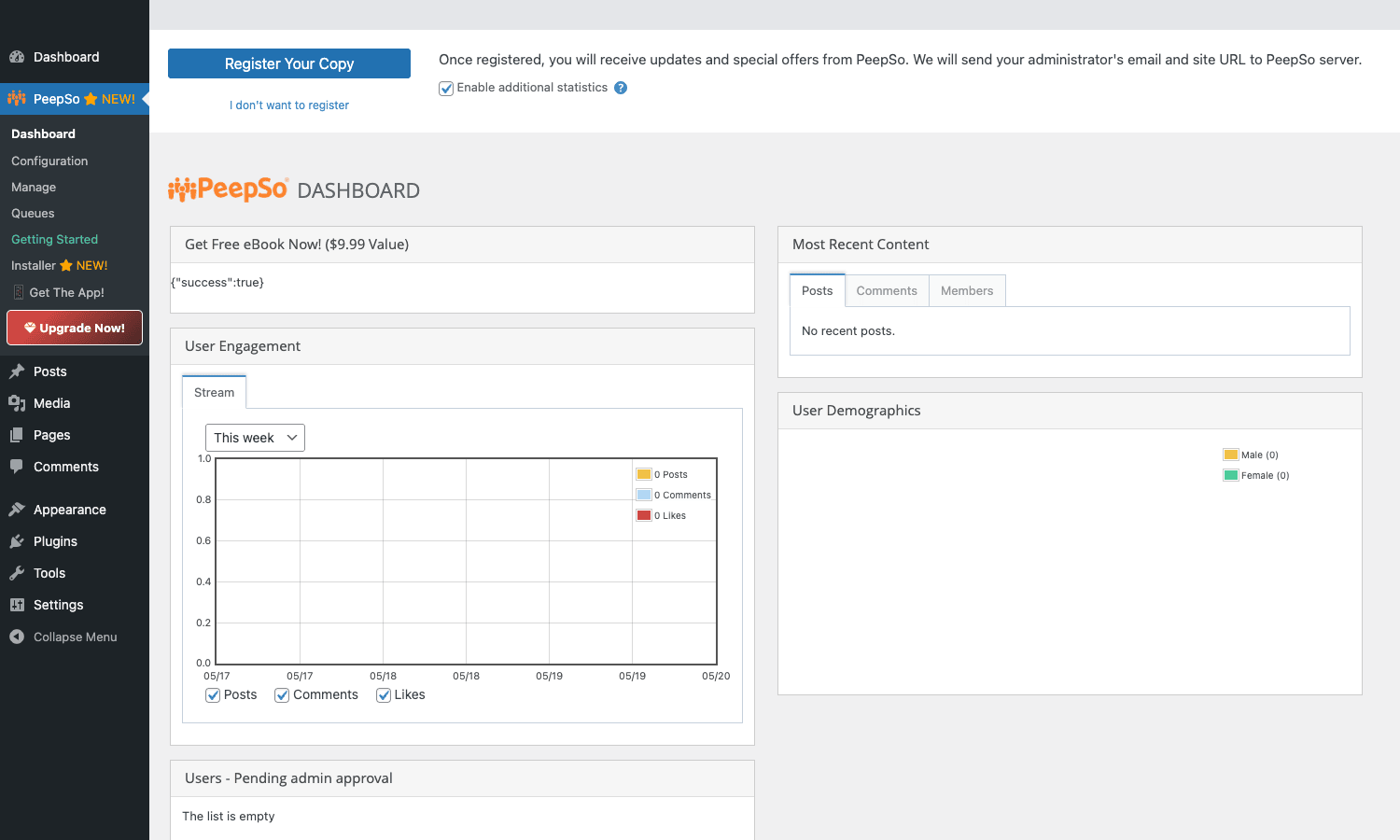The width and height of the screenshot is (1400, 840).
Task: Open Getting Started in the sidebar
Action: (x=54, y=239)
